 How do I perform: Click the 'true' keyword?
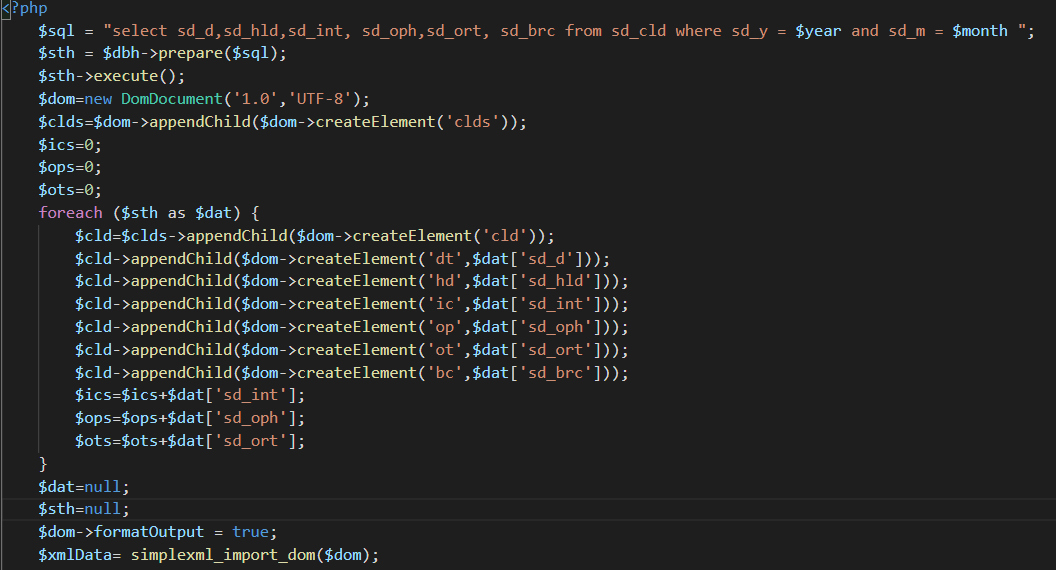tap(250, 532)
